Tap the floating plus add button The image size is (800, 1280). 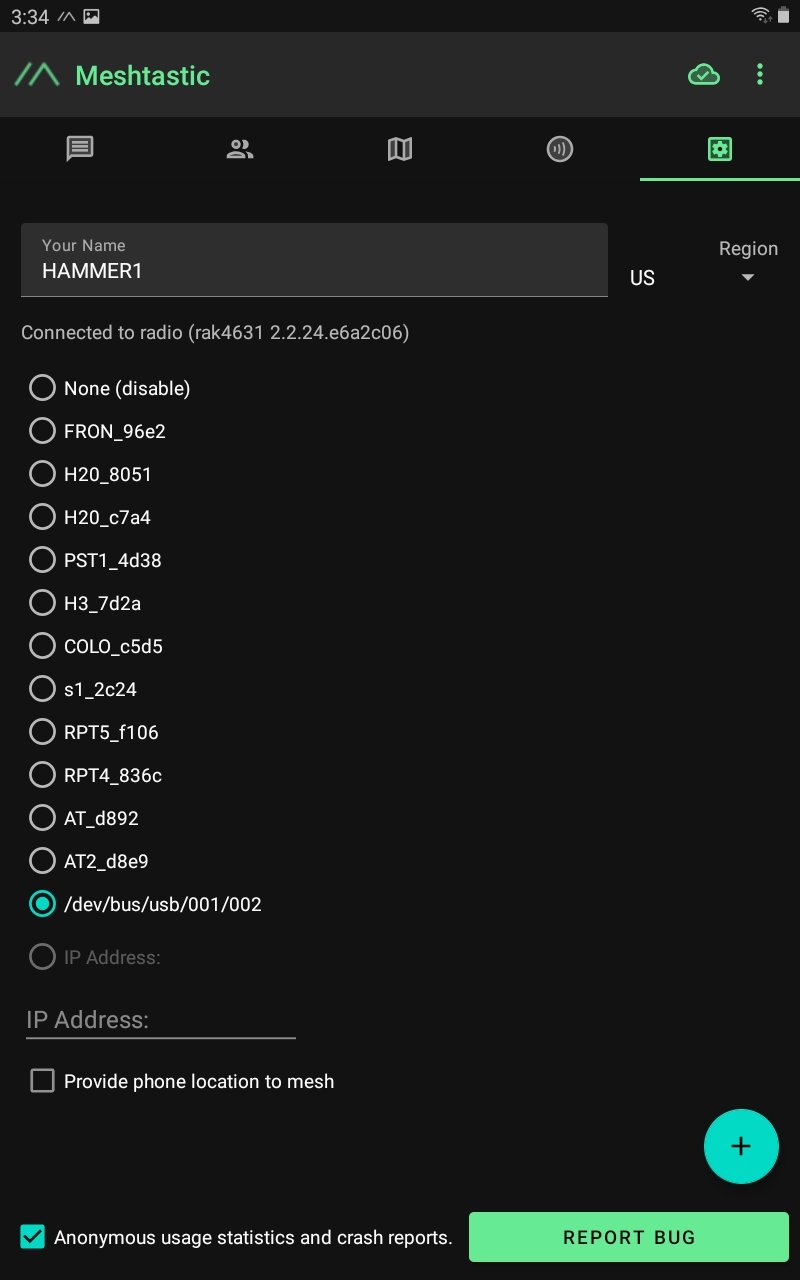coord(741,1146)
